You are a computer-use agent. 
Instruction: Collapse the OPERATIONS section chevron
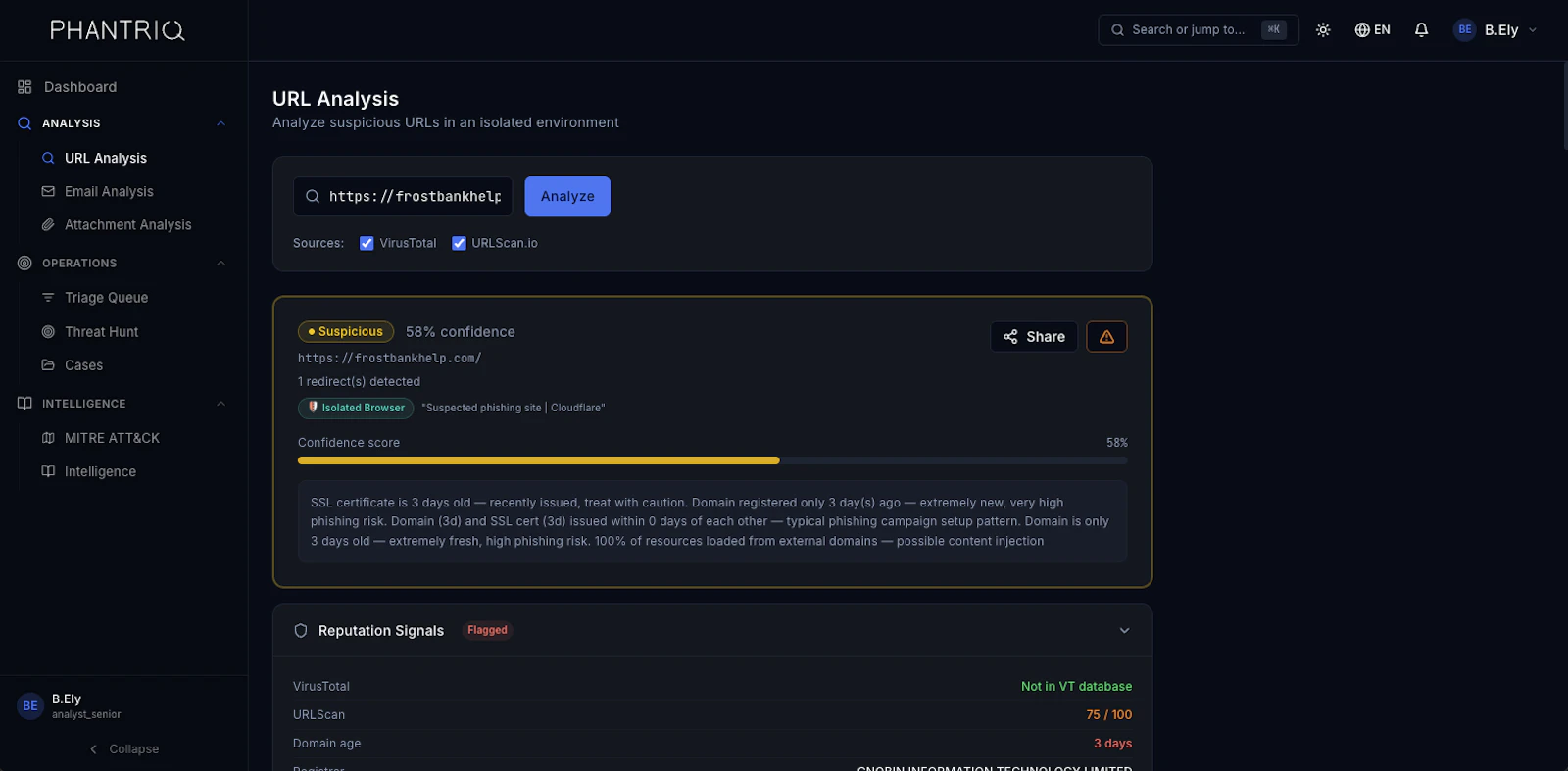click(x=220, y=264)
